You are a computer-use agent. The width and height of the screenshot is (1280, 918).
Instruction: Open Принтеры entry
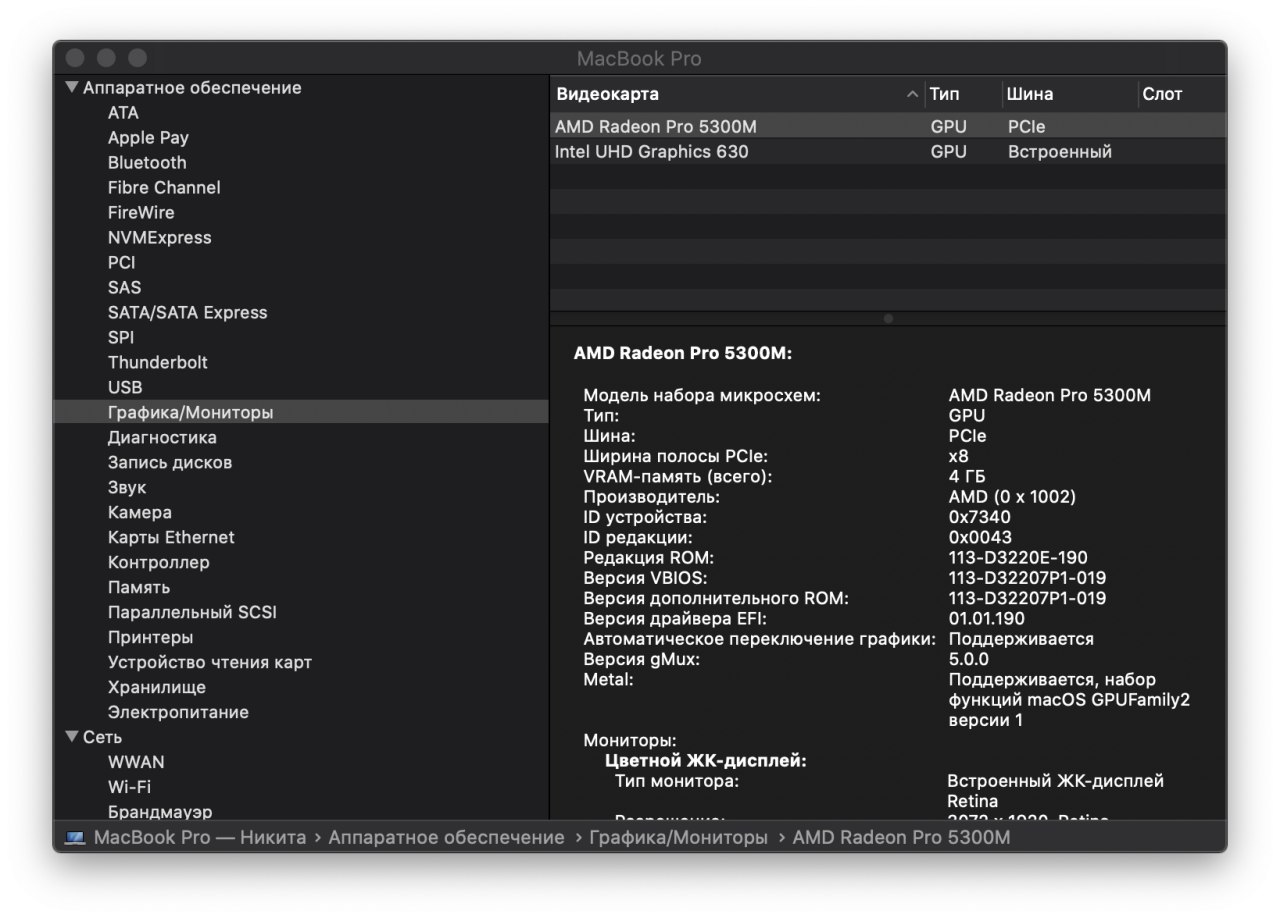(150, 637)
